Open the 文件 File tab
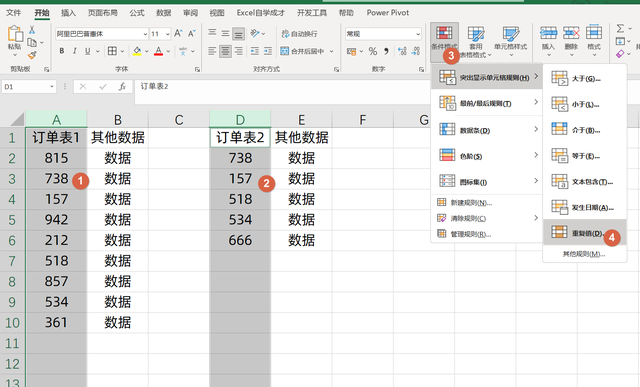This screenshot has height=387, width=640. coord(13,13)
